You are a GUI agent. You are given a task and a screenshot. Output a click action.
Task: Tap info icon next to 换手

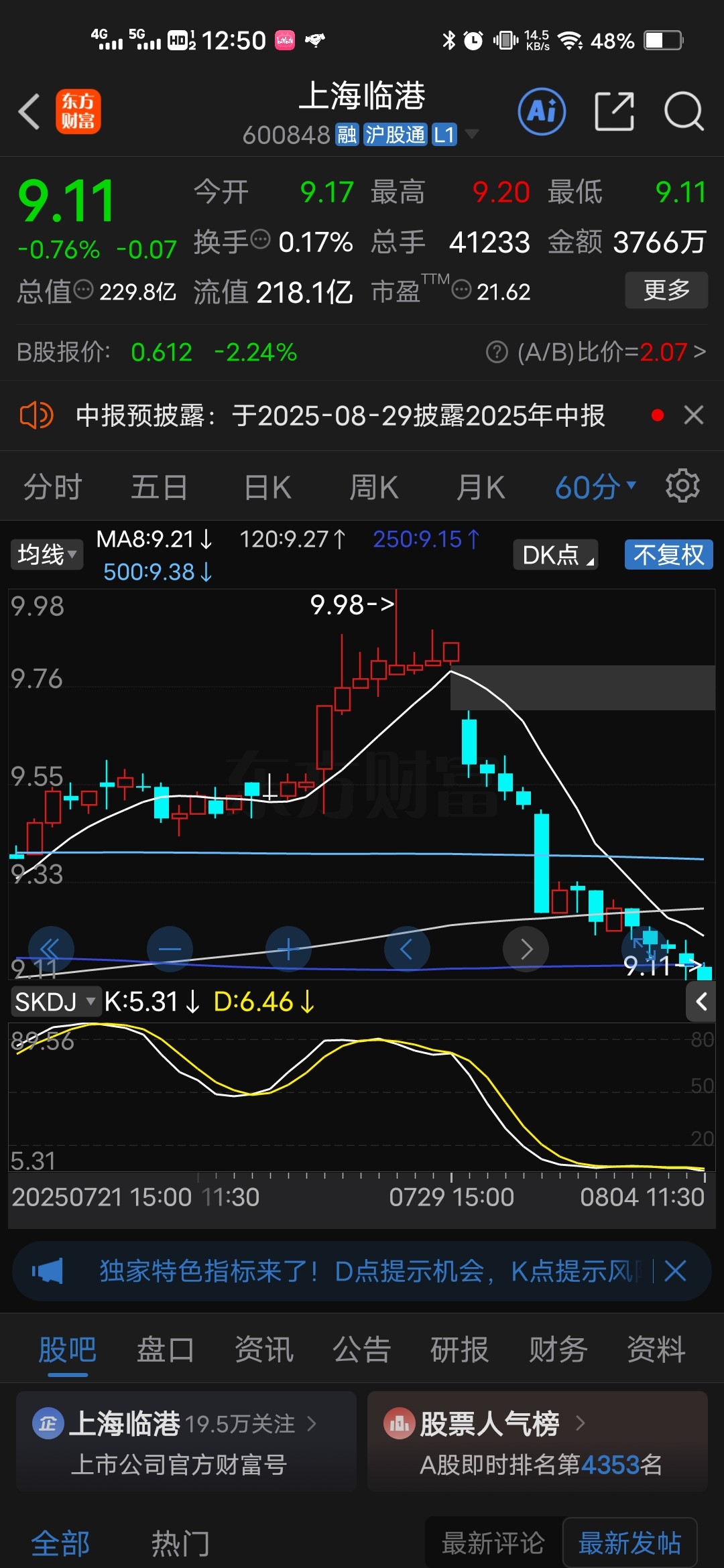click(260, 239)
